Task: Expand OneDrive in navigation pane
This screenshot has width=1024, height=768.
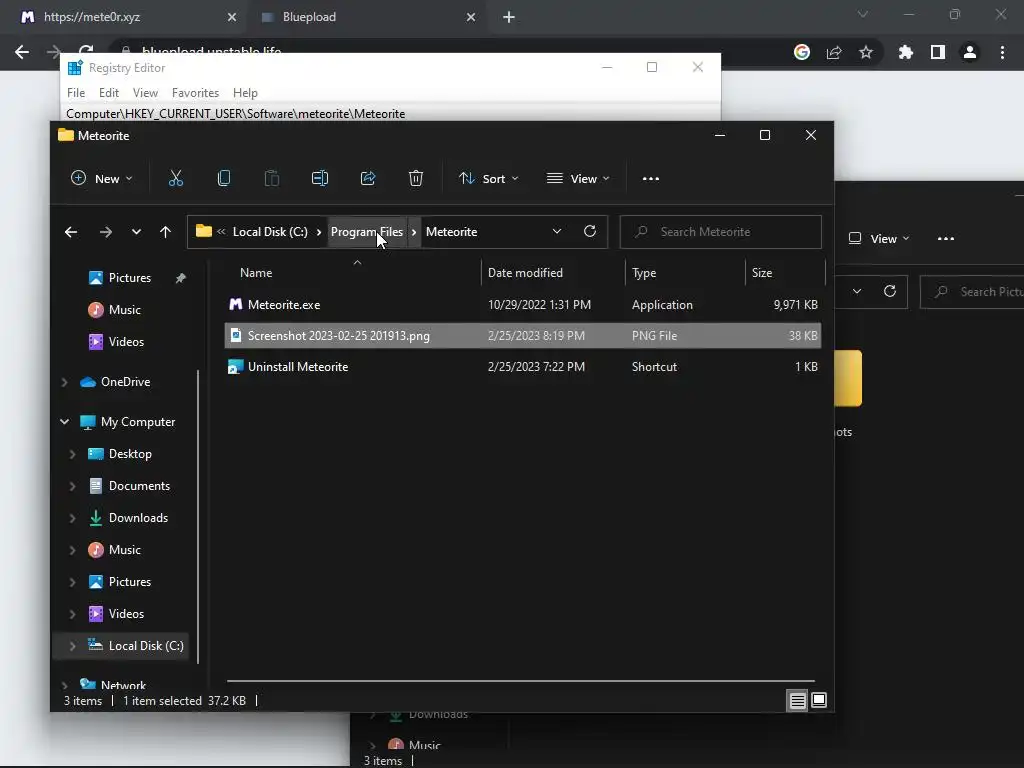Action: tap(64, 382)
